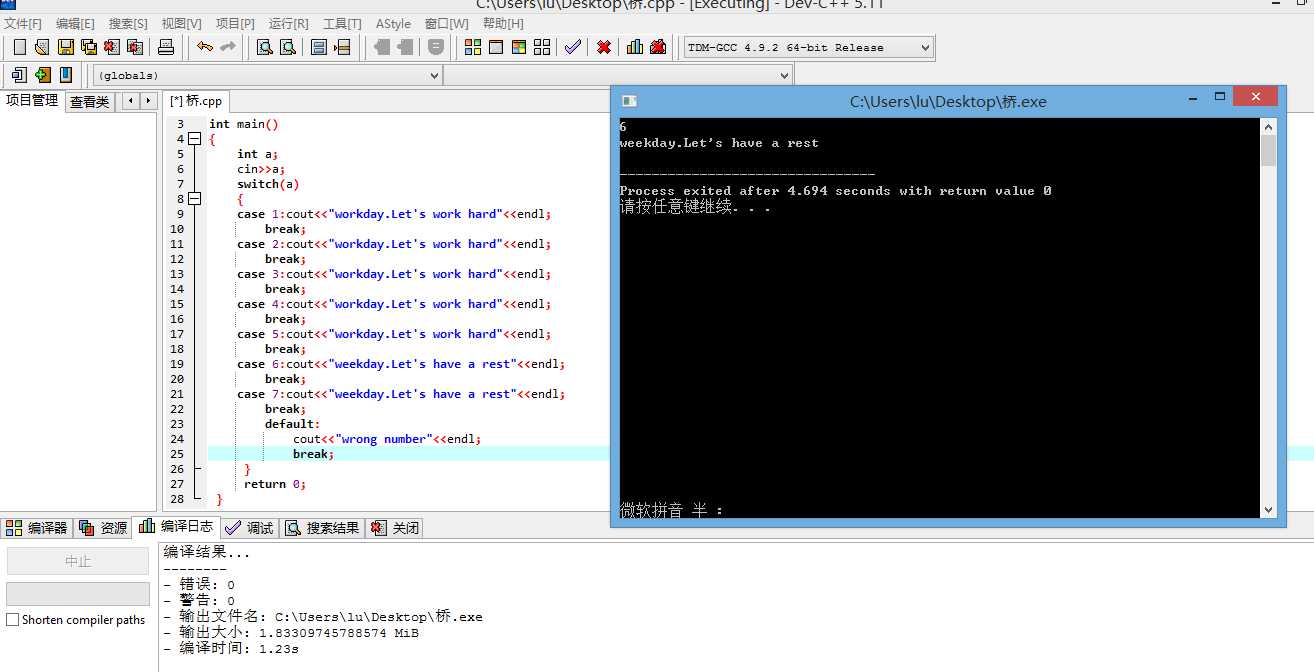Image resolution: width=1314 pixels, height=672 pixels.
Task: Click the console window scrollbar up arrow
Action: [1268, 126]
